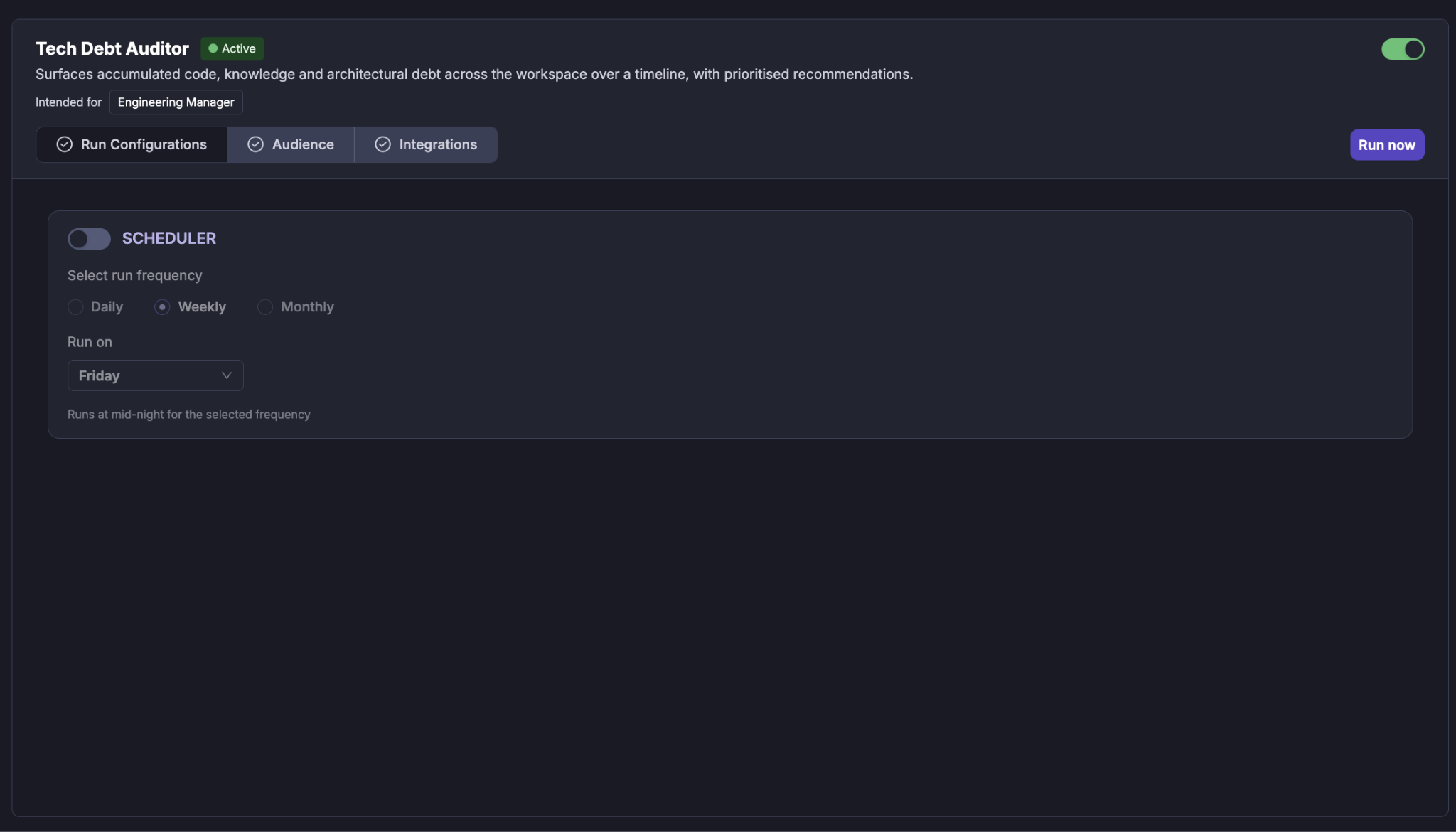The image size is (1456, 832).
Task: Click the SCHEDULER section heading
Action: pos(169,238)
